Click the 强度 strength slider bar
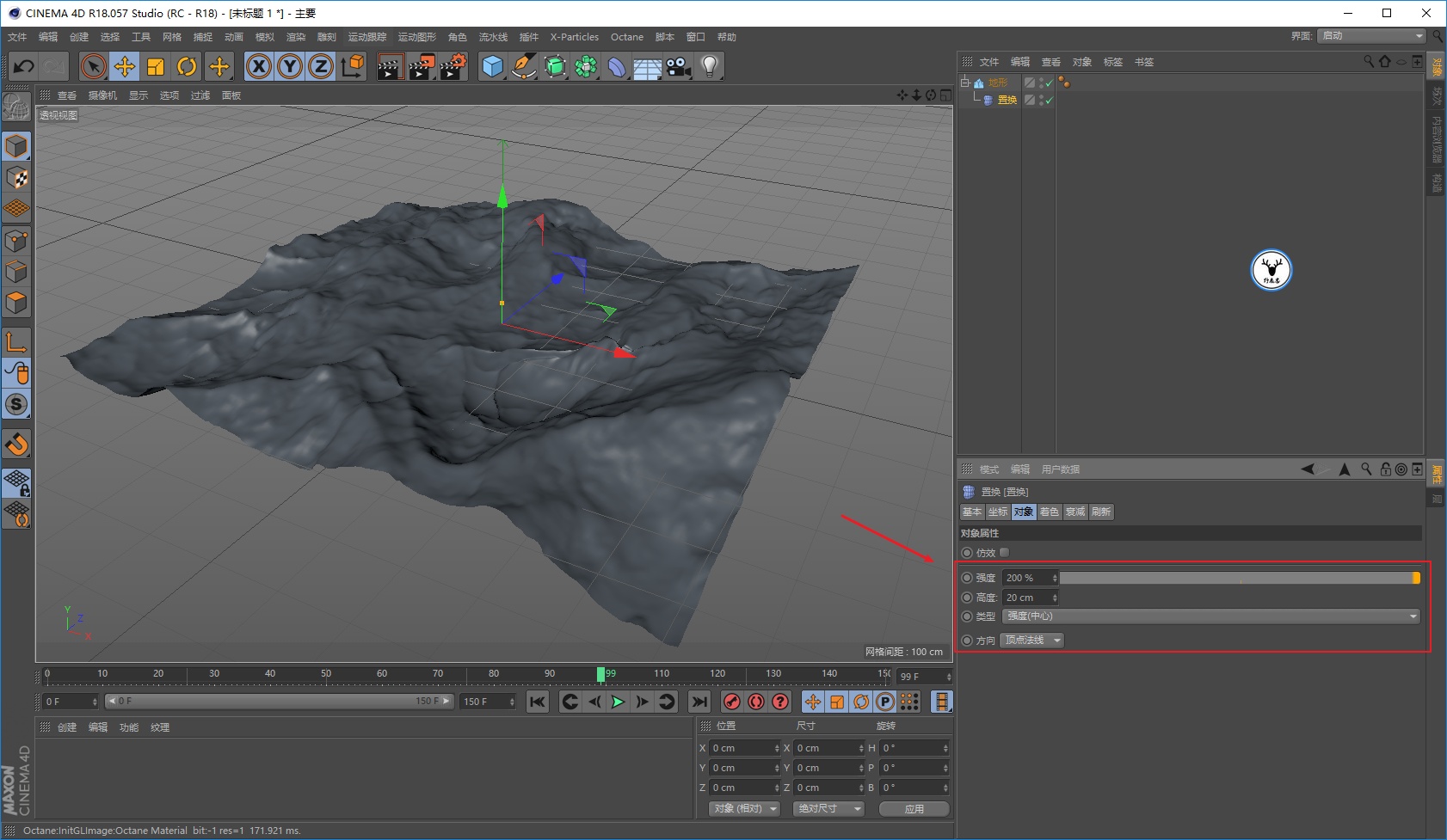 coord(1240,578)
